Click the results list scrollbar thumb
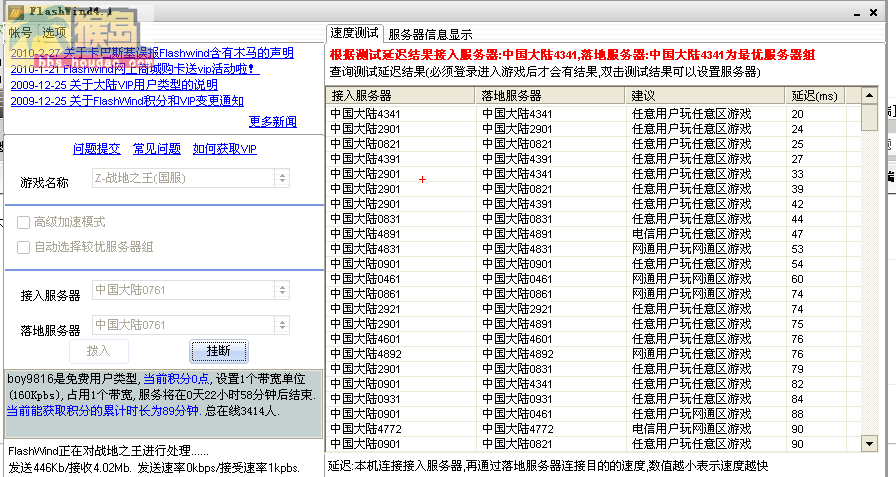 click(869, 118)
